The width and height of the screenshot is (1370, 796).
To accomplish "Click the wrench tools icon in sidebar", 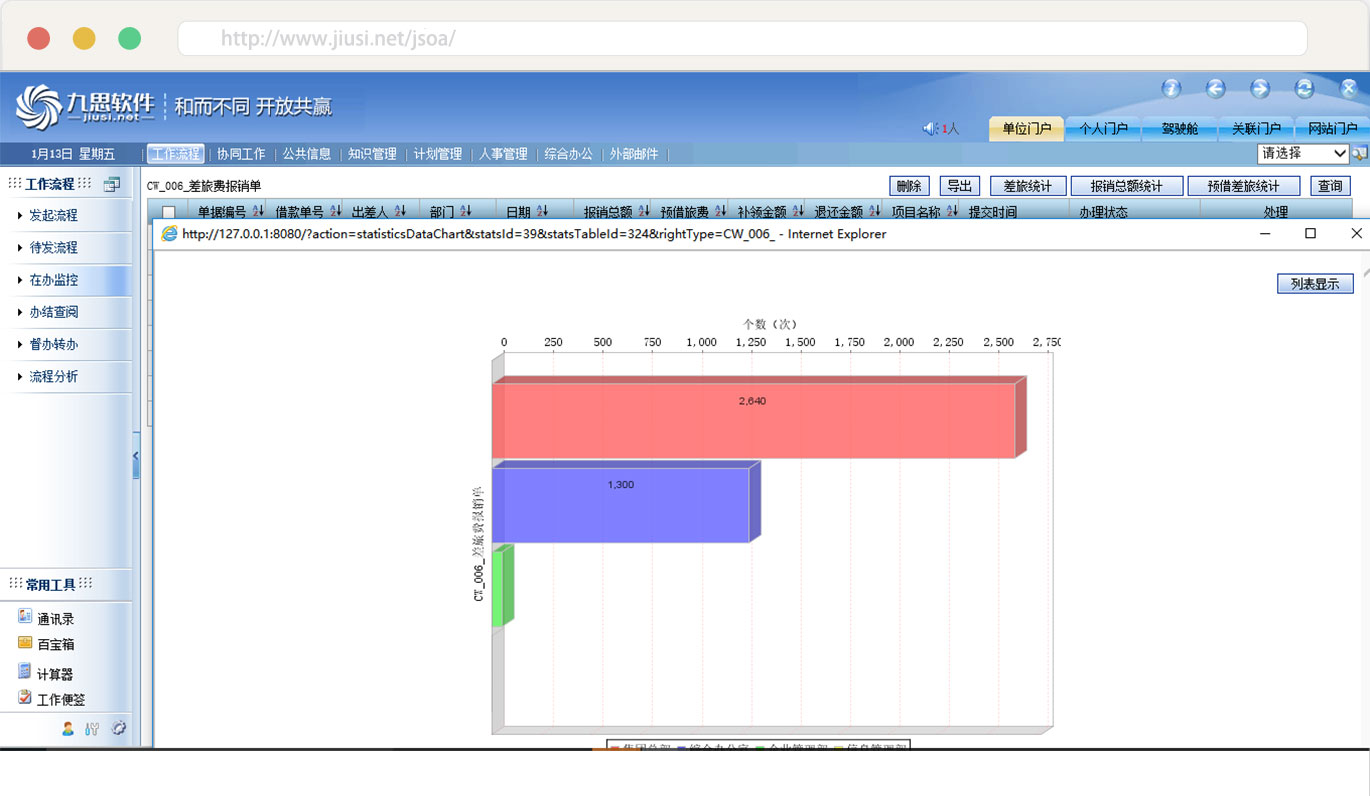I will point(92,729).
